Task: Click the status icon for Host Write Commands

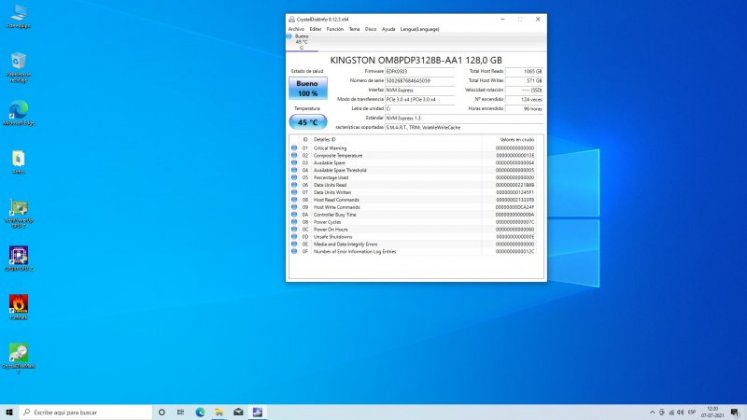Action: click(x=294, y=207)
